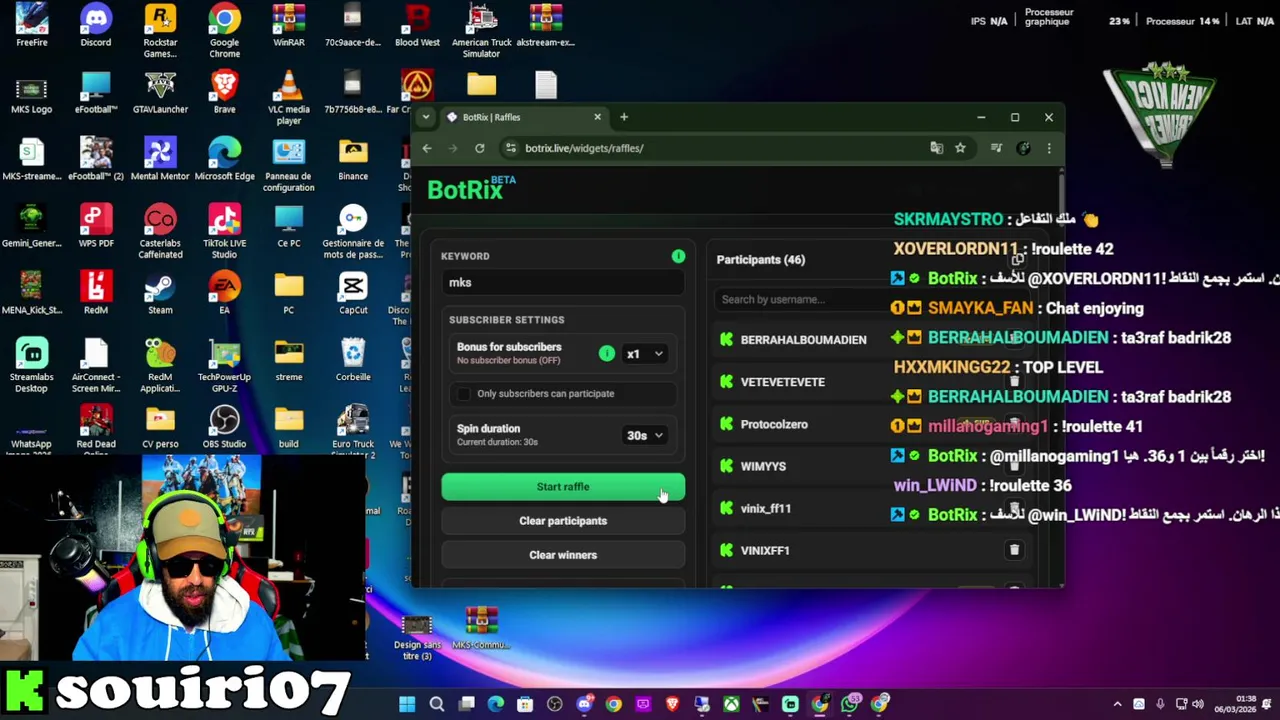
Task: Open the Mental Mentor desktop icon
Action: pyautogui.click(x=160, y=159)
